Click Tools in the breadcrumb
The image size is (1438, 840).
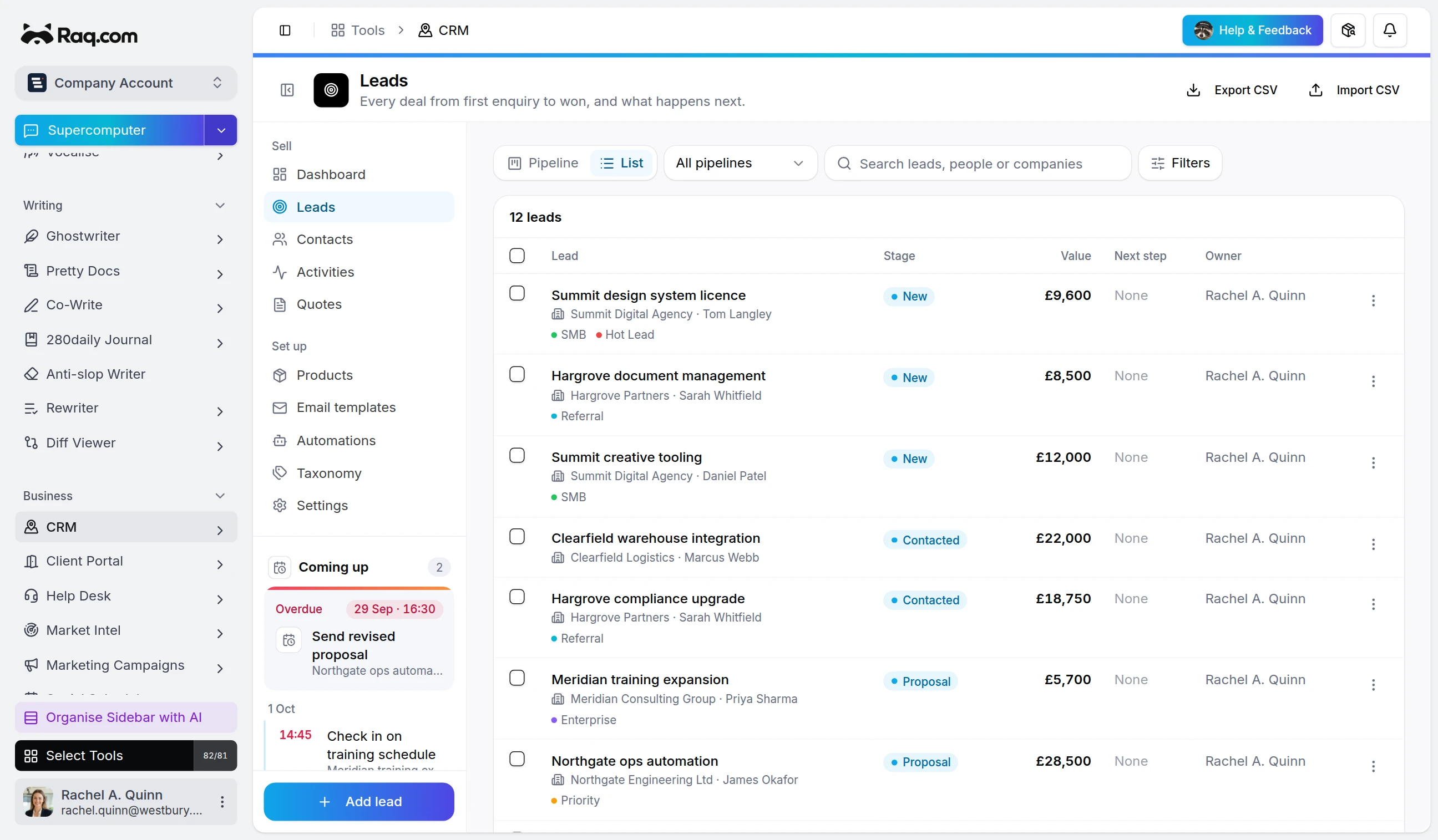358,30
